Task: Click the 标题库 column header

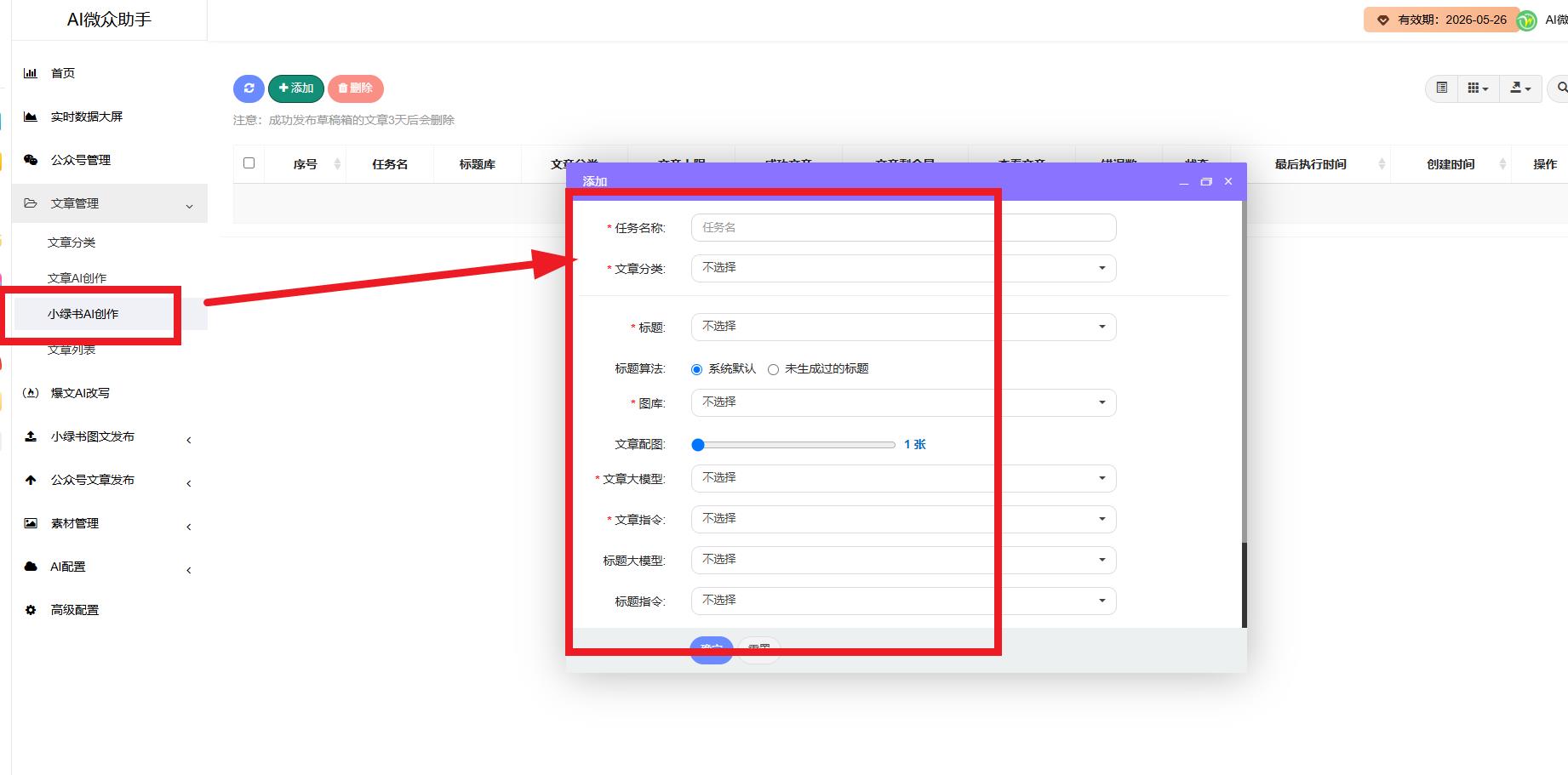Action: coord(477,164)
